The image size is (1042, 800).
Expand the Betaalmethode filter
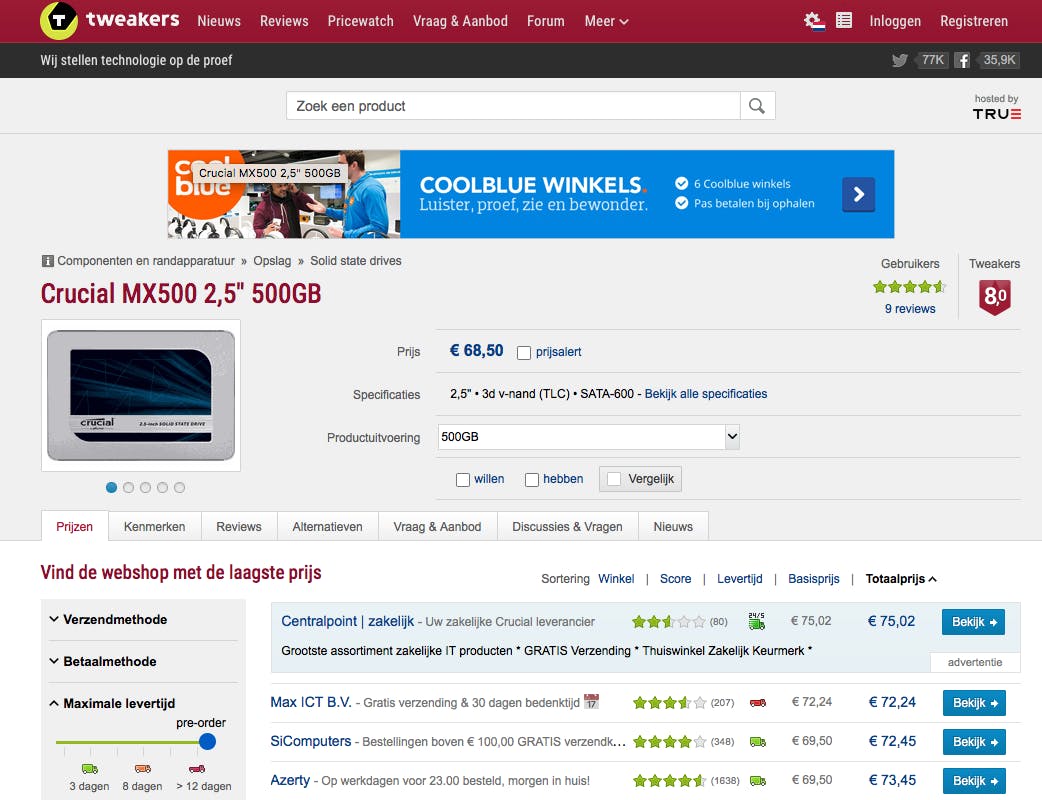[104, 662]
